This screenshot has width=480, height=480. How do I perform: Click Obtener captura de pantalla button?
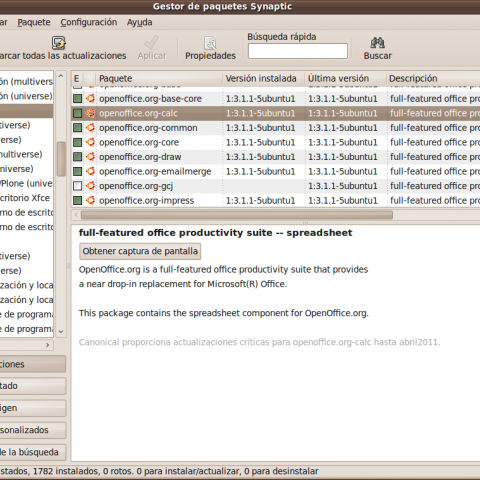[x=140, y=251]
